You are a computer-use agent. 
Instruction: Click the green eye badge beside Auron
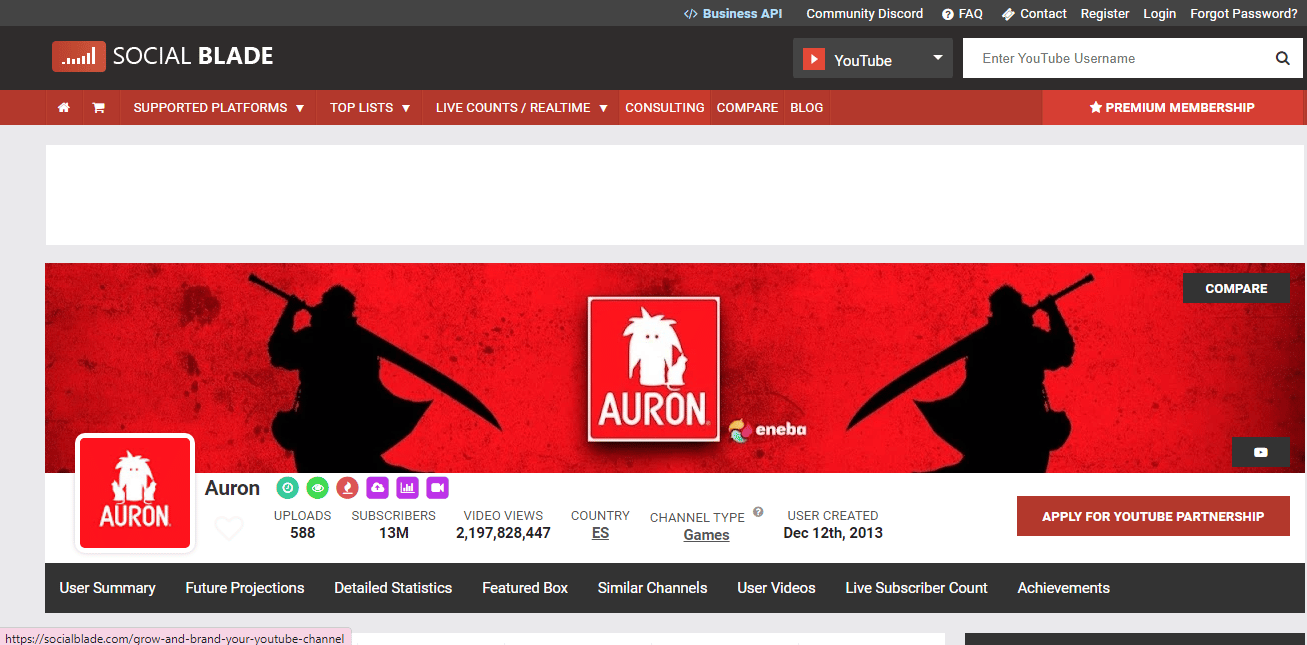point(318,488)
